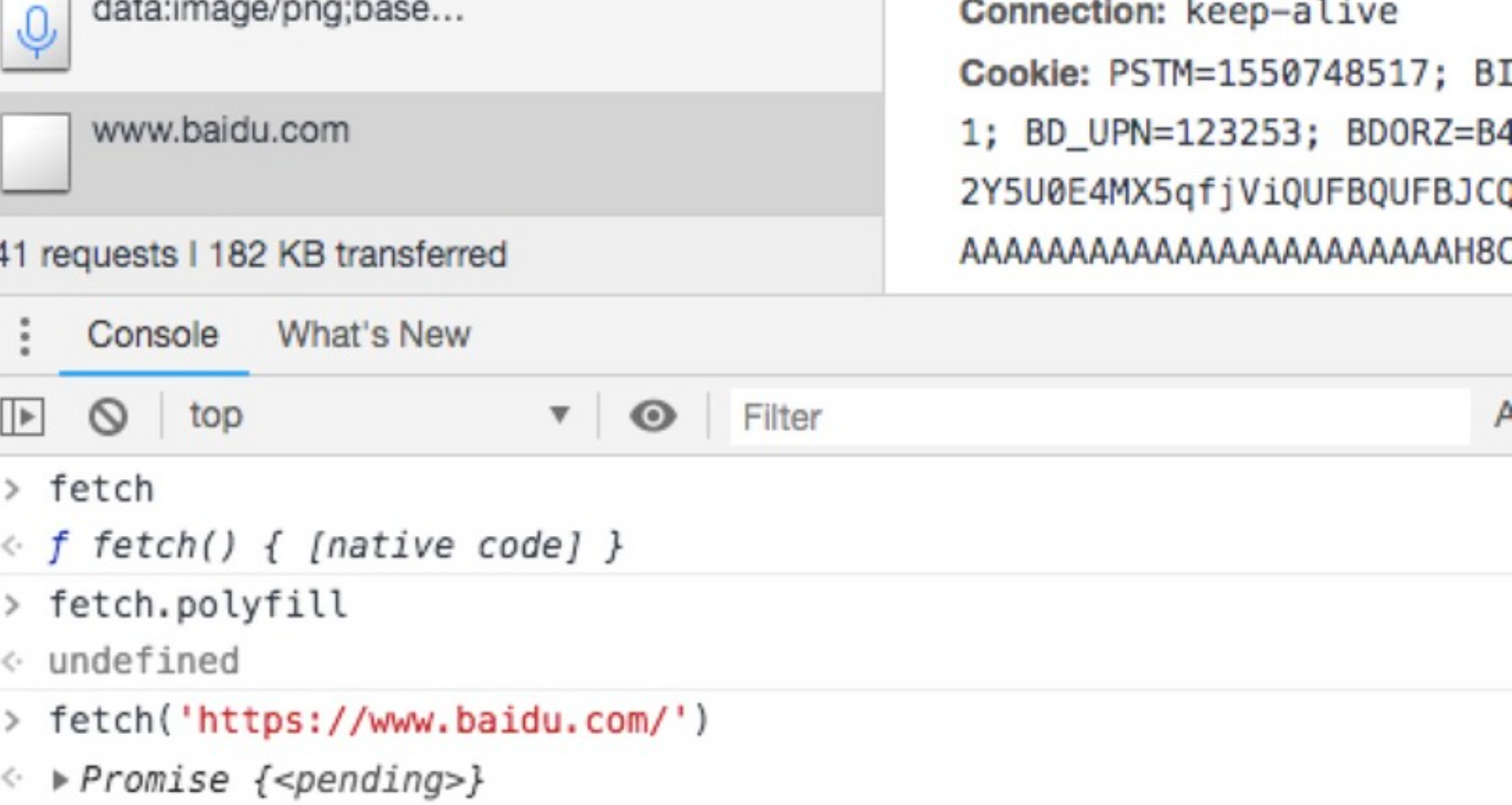The width and height of the screenshot is (1512, 805).
Task: Click the requests transferred summary bar
Action: point(254,255)
